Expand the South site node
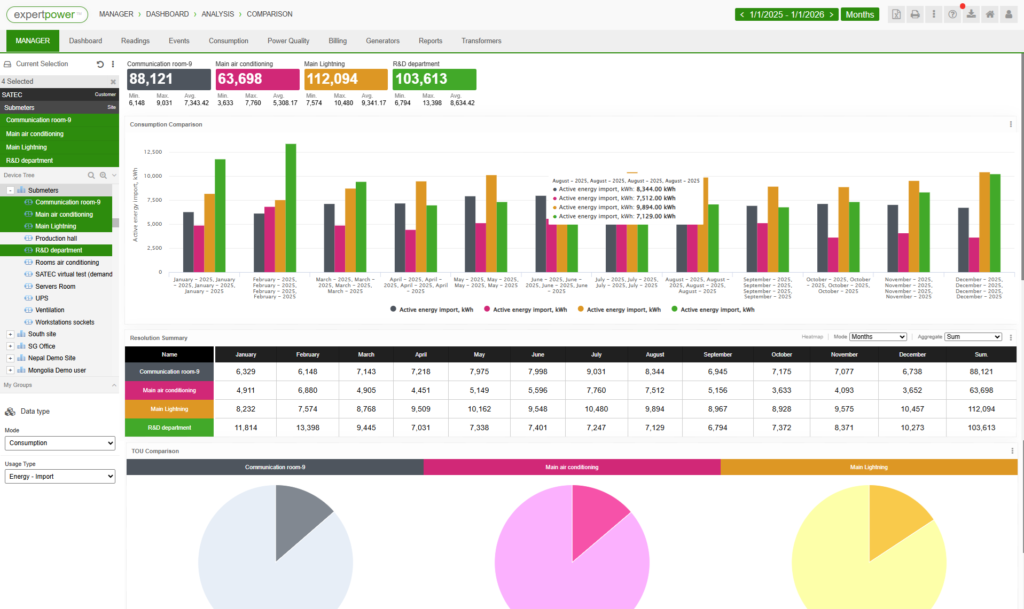The image size is (1024, 609). (10, 334)
